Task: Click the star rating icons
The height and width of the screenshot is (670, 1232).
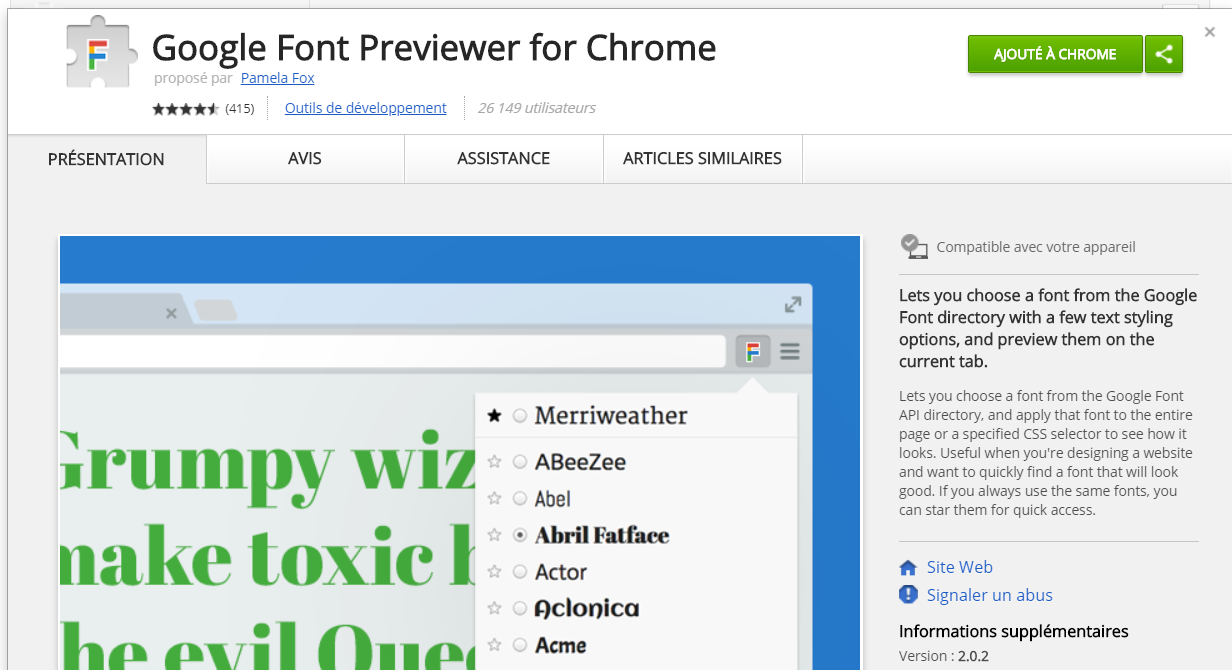Action: click(x=186, y=108)
